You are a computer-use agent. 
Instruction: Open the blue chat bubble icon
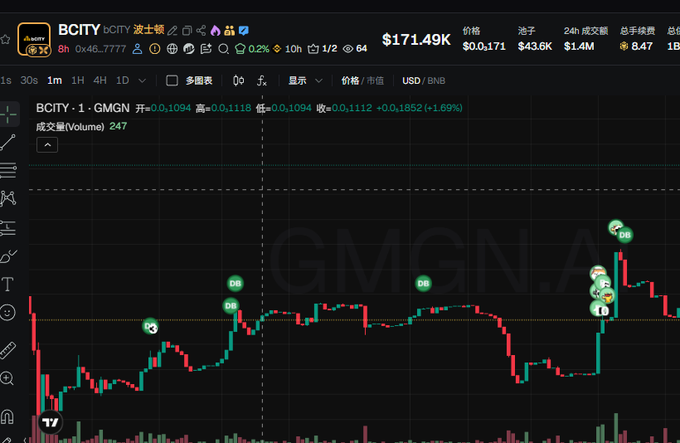point(244,30)
